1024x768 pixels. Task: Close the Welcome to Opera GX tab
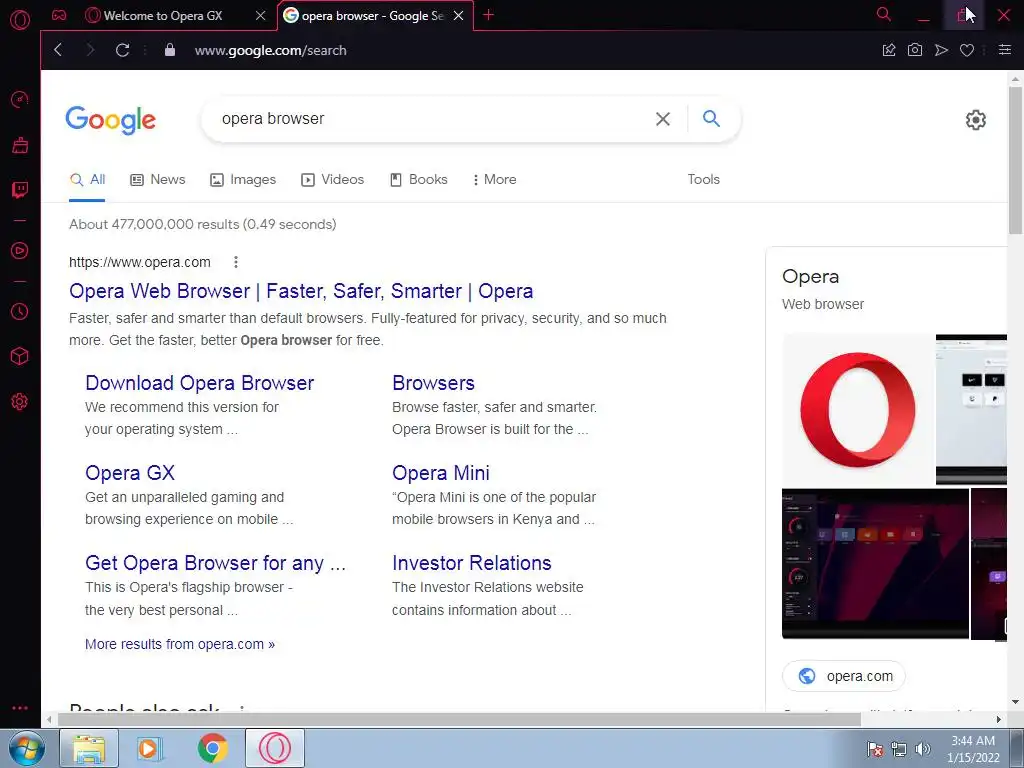261,16
